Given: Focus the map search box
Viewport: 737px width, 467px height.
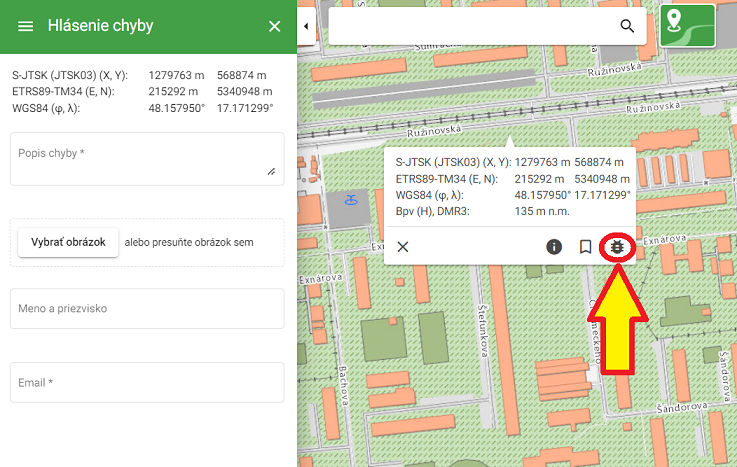Looking at the screenshot, I should tap(470, 26).
